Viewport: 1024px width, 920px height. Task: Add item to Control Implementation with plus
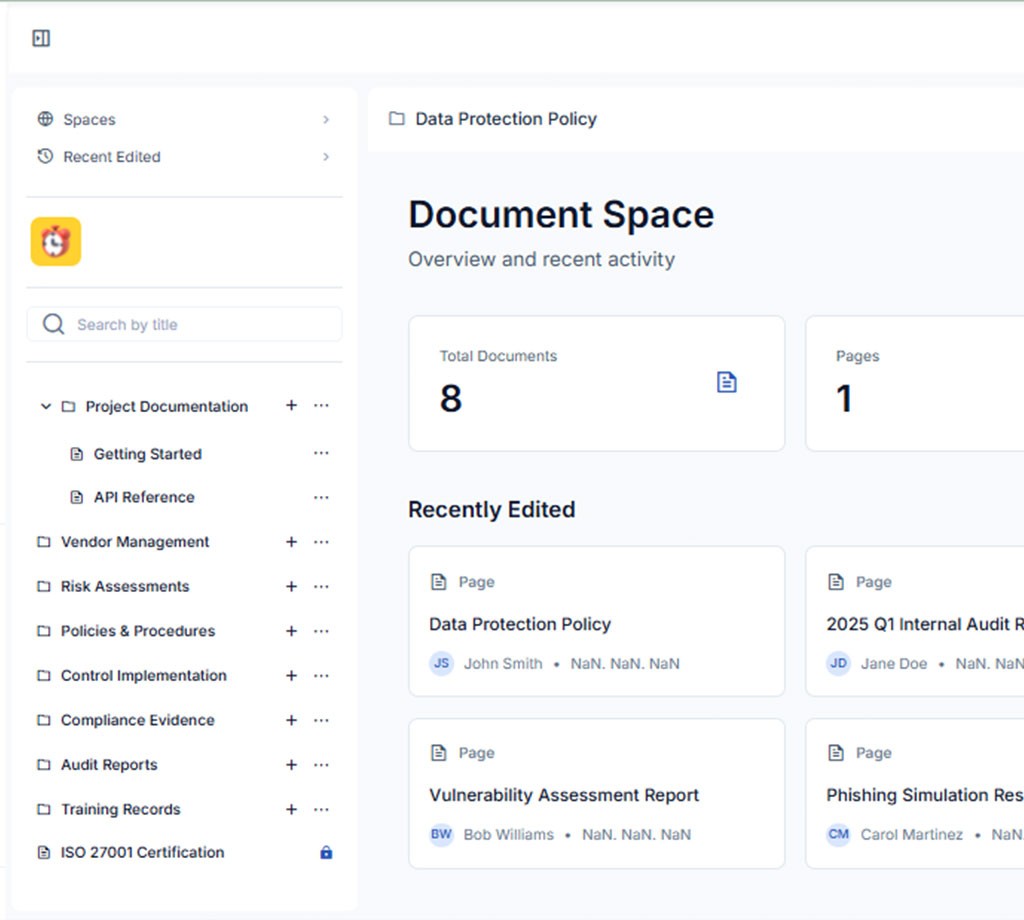(x=291, y=676)
